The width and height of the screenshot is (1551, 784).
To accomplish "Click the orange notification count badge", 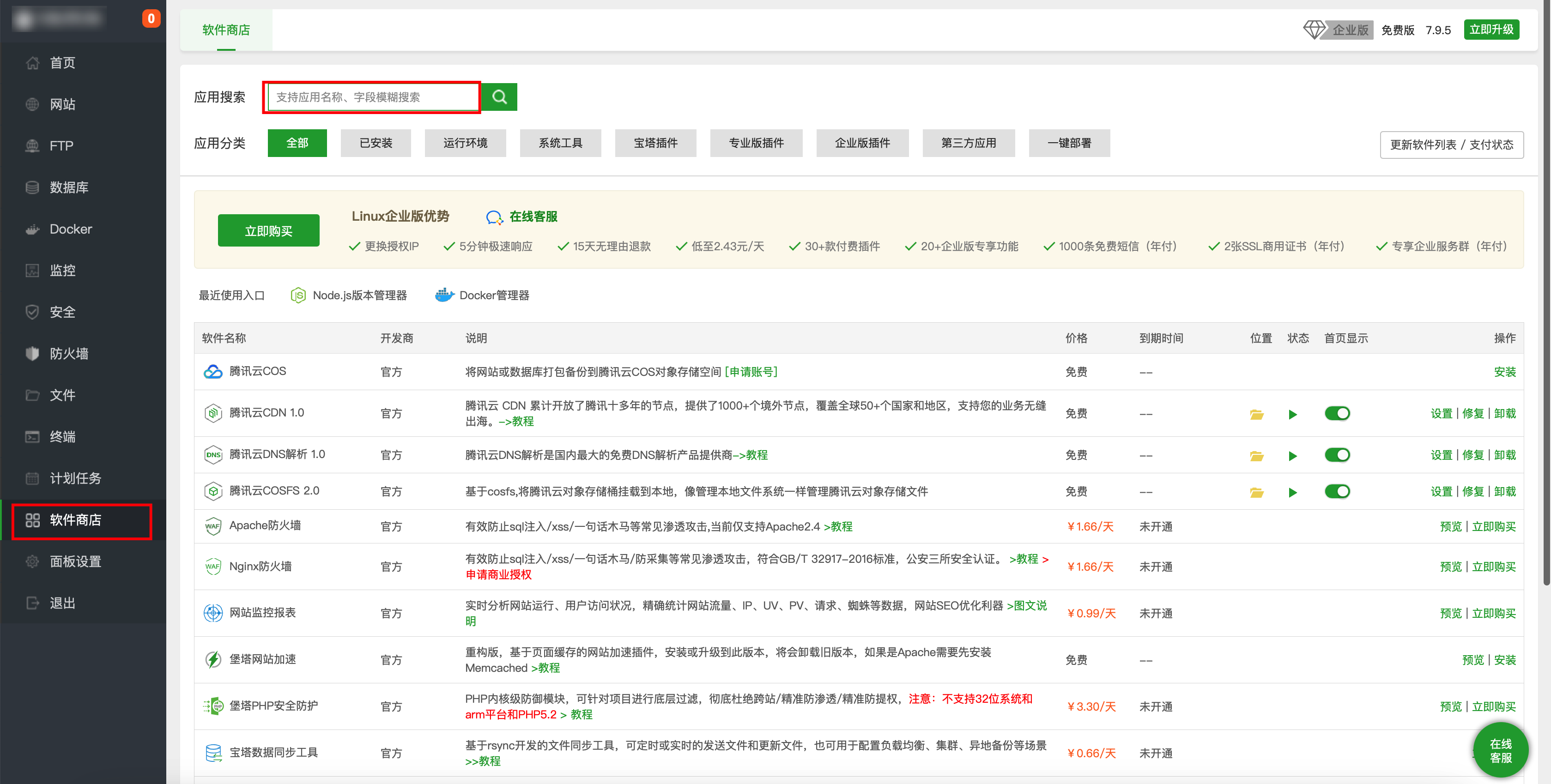I will tap(151, 18).
